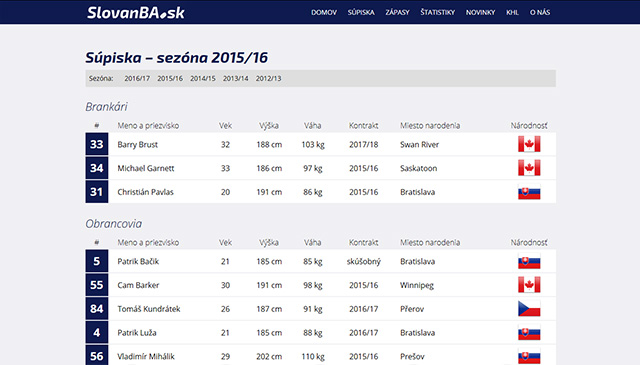Select player name Cam Barker
Screen dimensions: 640x365
click(138, 285)
